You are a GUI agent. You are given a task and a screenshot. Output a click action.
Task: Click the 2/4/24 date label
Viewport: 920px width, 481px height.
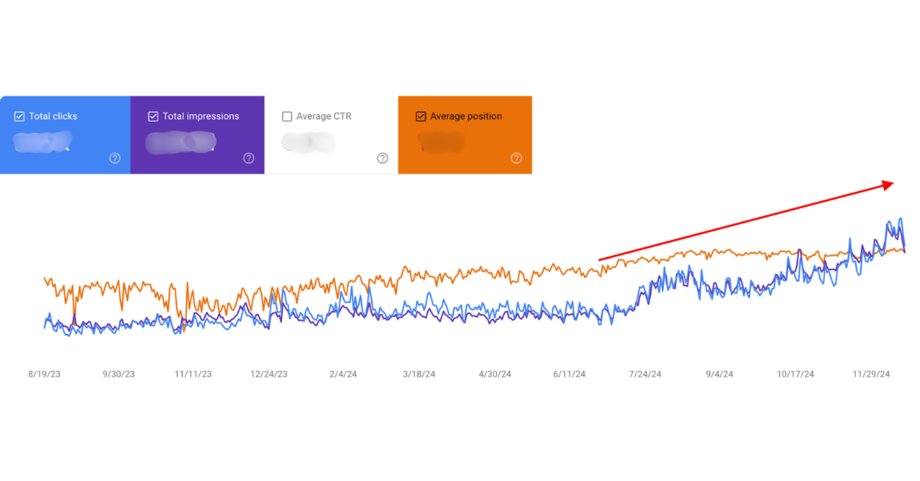(x=343, y=374)
